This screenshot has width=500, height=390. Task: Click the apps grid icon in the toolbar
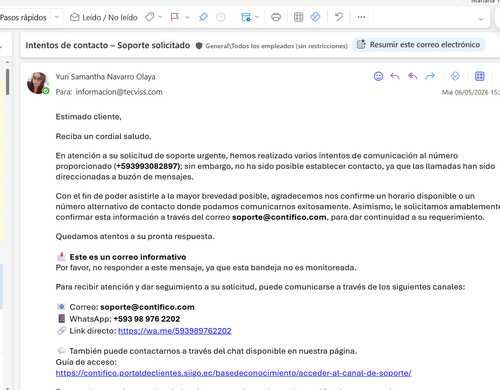pos(298,17)
